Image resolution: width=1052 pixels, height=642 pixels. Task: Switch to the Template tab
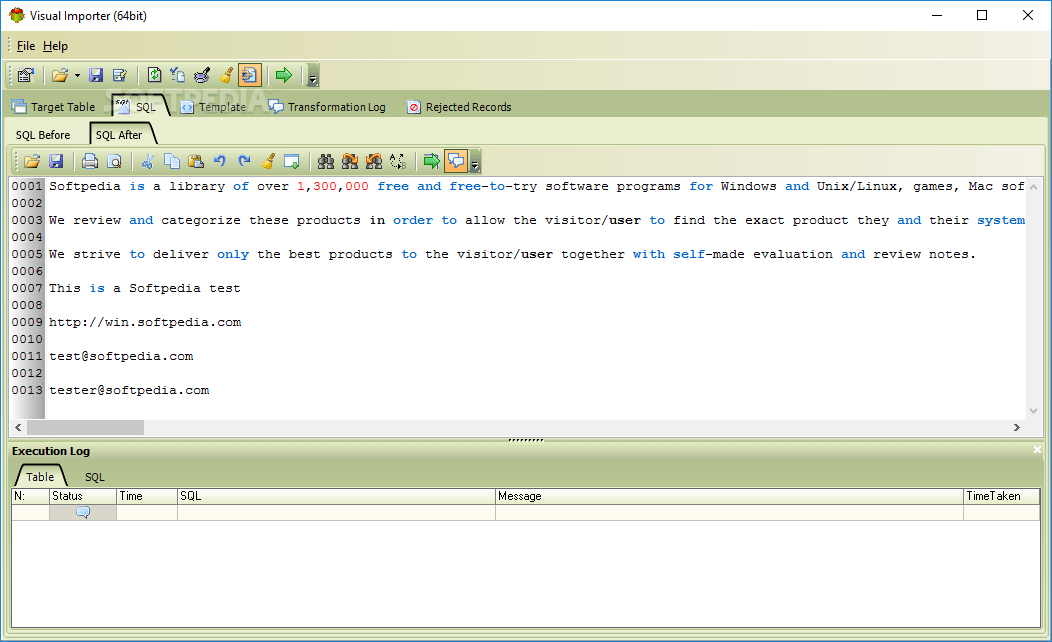pos(213,107)
